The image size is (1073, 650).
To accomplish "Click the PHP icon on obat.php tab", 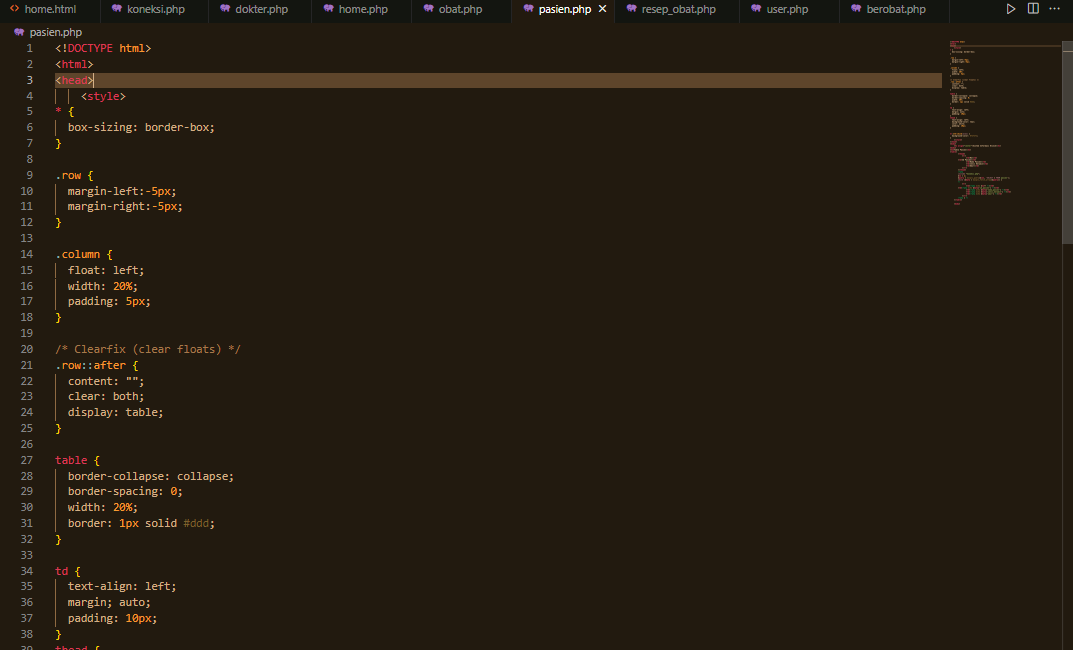I will (x=428, y=9).
